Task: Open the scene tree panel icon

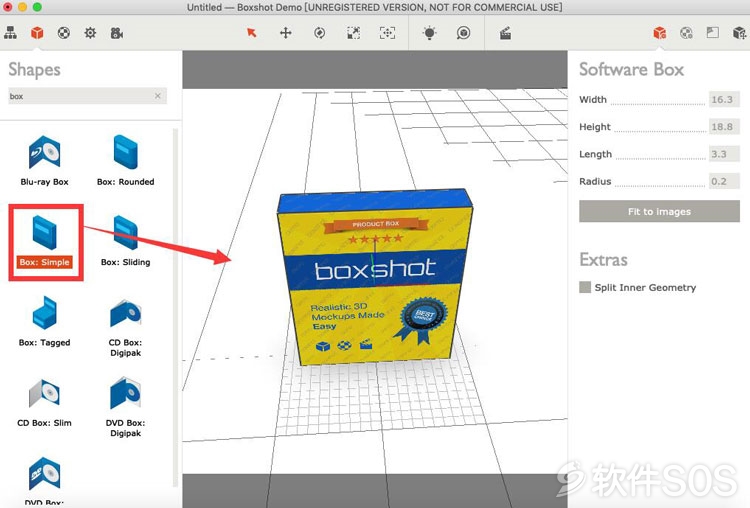Action: point(10,33)
